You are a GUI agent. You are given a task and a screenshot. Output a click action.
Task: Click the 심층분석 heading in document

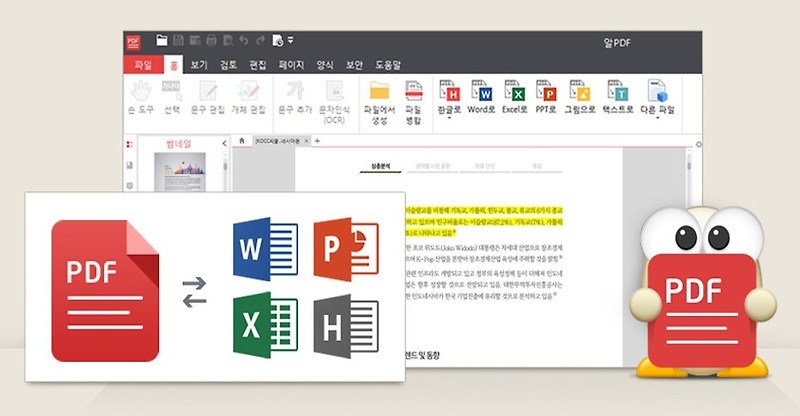tap(381, 166)
